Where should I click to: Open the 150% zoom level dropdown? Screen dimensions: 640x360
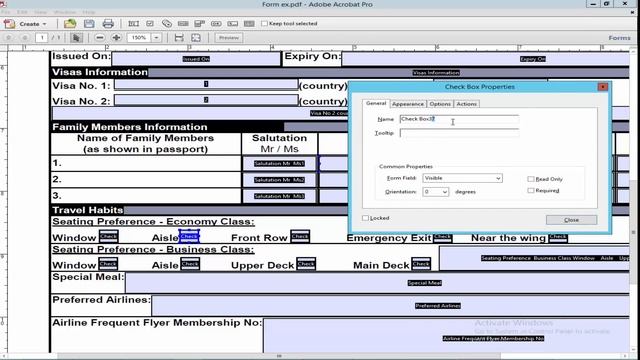pos(156,38)
